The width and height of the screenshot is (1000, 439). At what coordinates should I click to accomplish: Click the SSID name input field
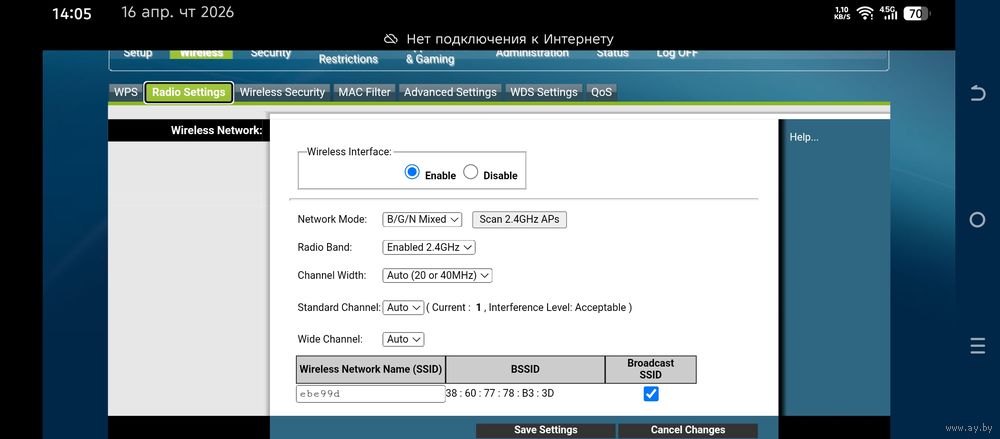coord(370,394)
